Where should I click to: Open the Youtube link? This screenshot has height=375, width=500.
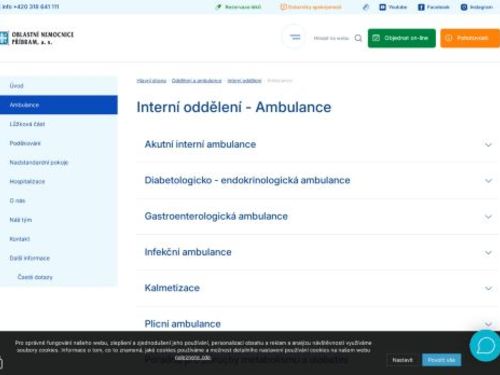coord(393,7)
